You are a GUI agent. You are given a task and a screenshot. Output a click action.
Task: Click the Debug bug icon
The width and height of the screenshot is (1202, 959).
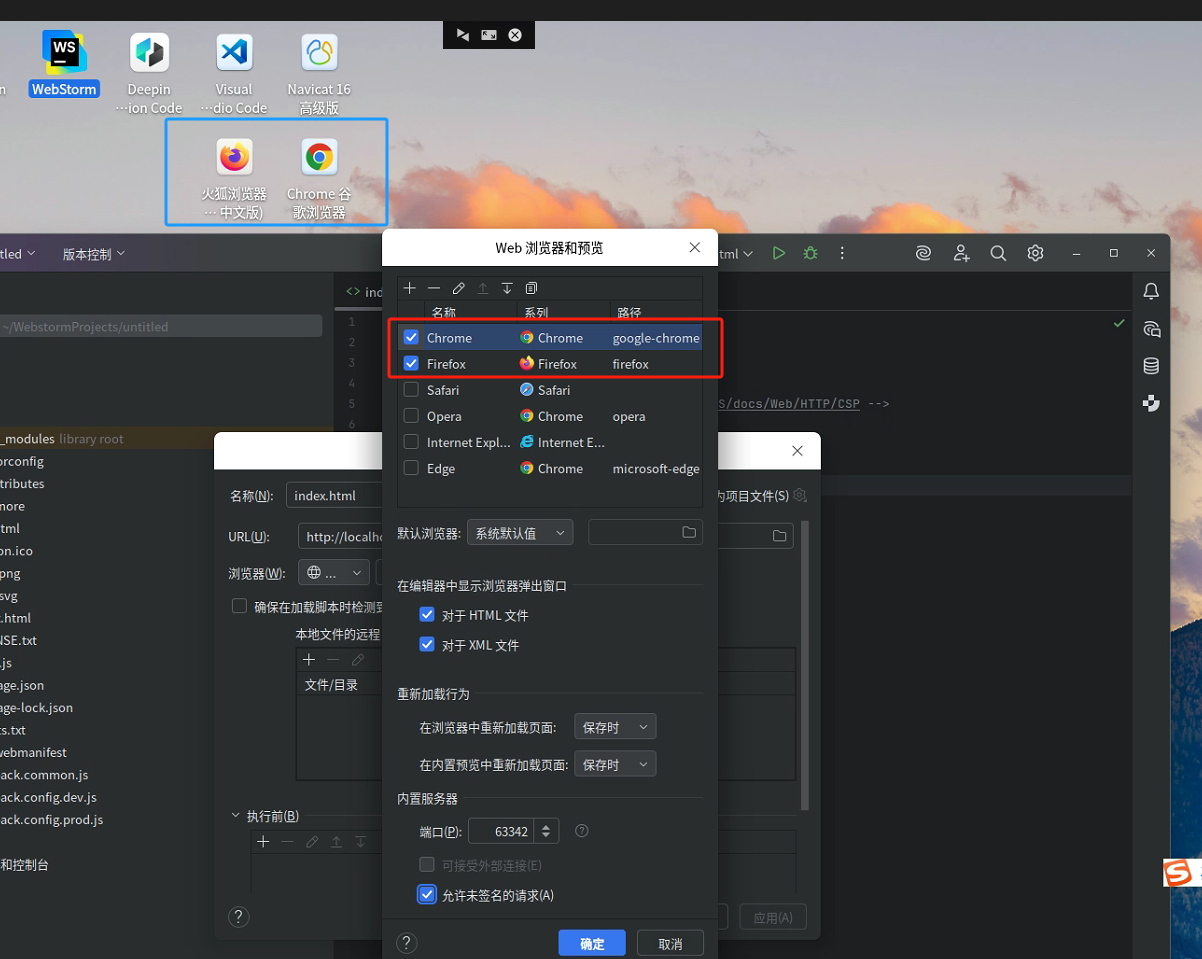[810, 254]
